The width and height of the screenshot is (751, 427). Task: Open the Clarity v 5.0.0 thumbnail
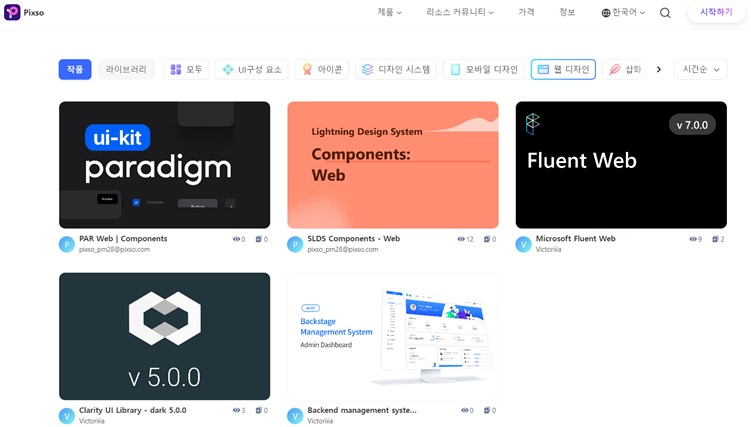pyautogui.click(x=164, y=336)
